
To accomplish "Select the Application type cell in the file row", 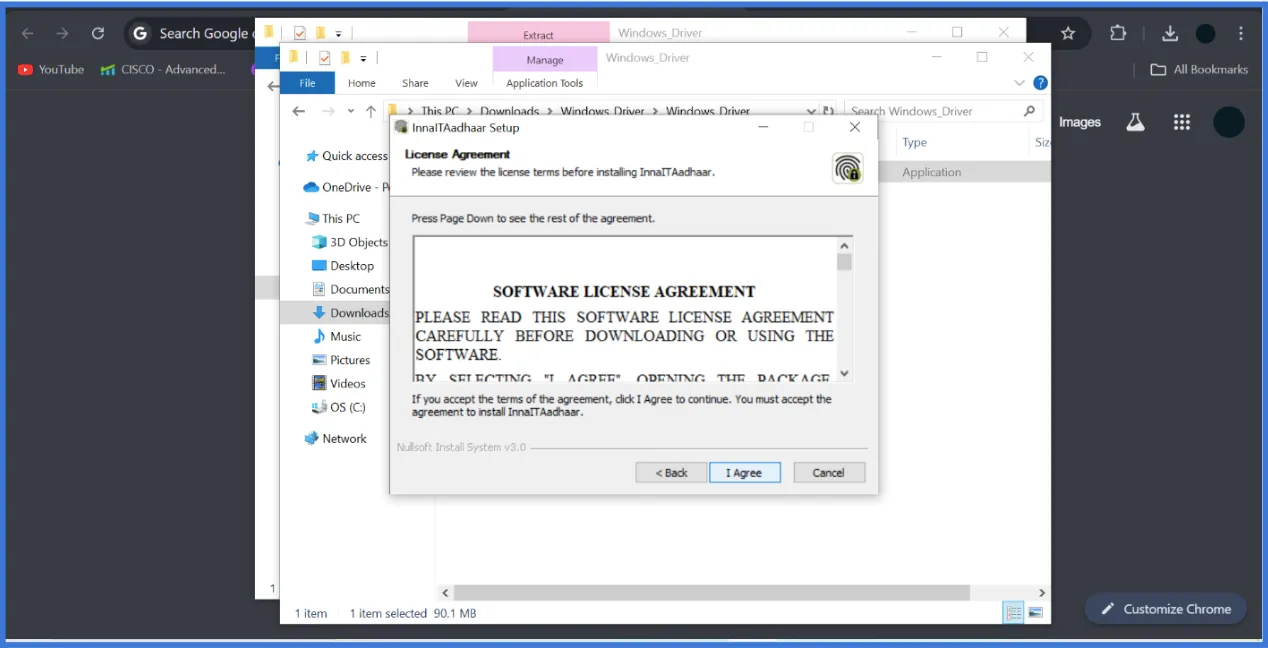I will [x=931, y=172].
